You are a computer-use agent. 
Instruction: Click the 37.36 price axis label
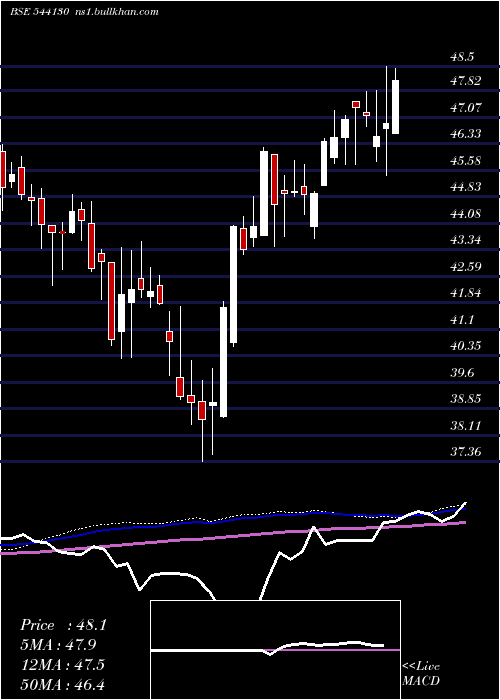[466, 452]
